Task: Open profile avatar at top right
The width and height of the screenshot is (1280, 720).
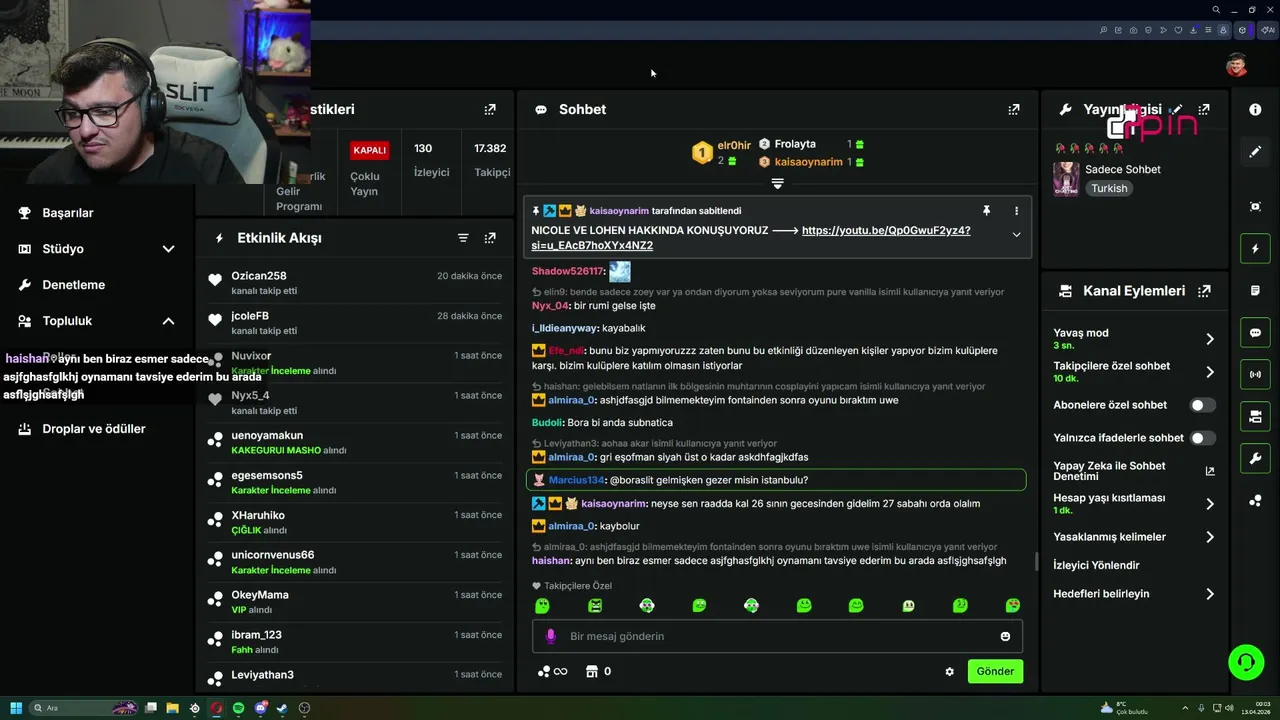Action: coord(1237,65)
